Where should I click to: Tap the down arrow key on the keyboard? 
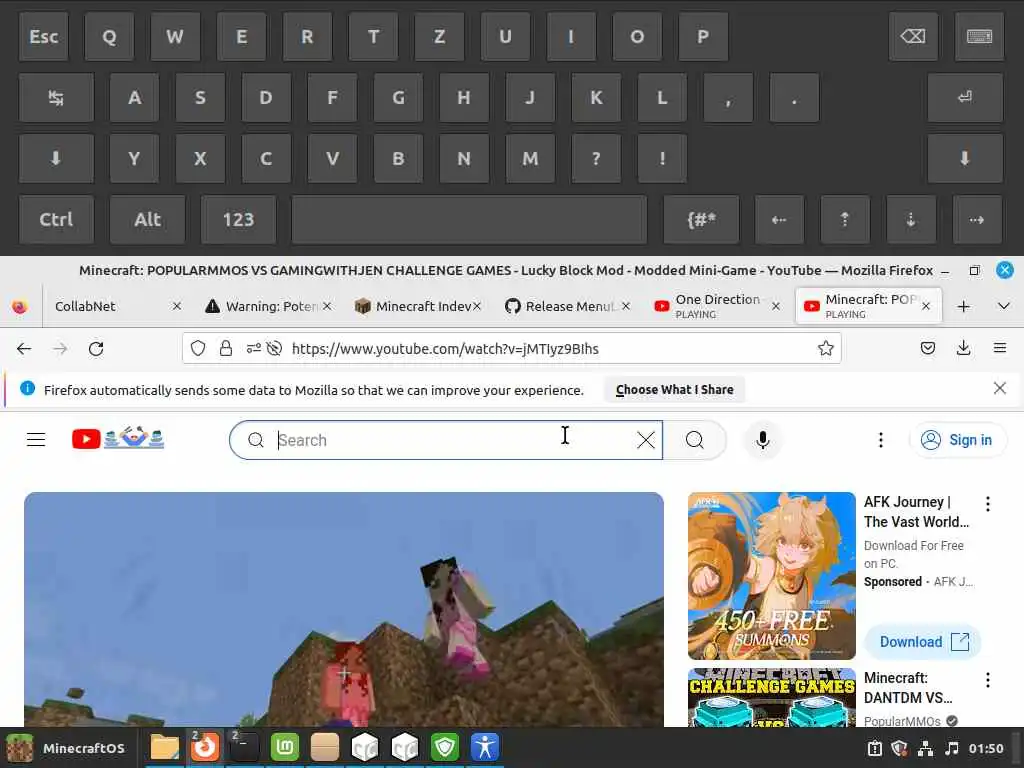pyautogui.click(x=911, y=219)
